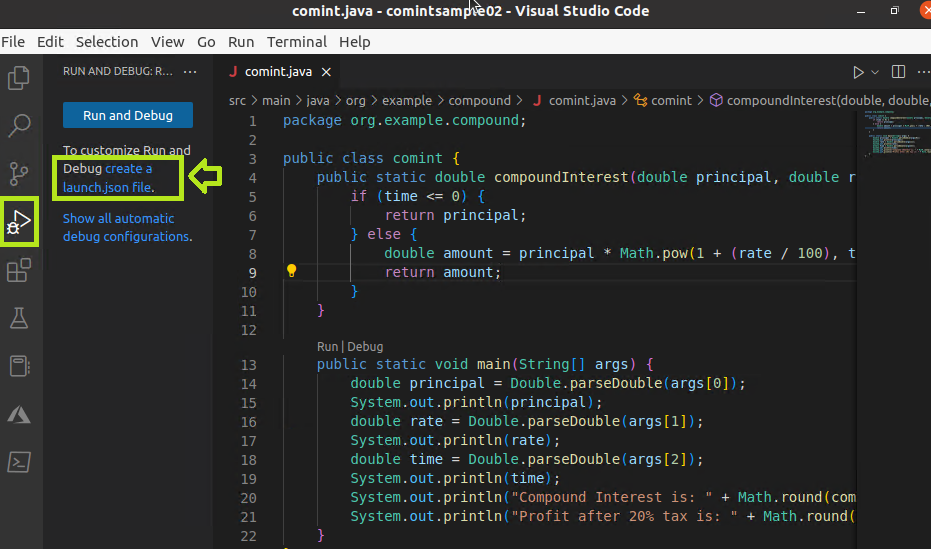Screen dimensions: 931x549
Task: Click 'System.out.println(rate);' line
Action: [455, 440]
